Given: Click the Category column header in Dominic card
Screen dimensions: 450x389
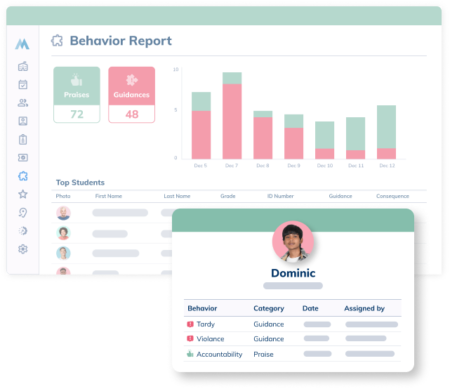Looking at the screenshot, I should (x=269, y=308).
